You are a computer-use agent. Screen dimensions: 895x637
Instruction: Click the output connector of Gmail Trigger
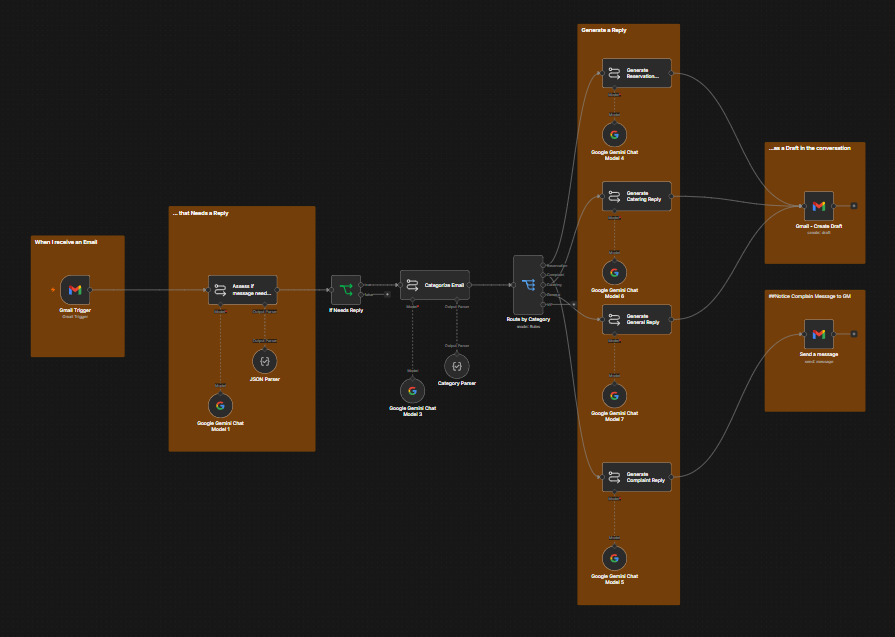pos(90,290)
